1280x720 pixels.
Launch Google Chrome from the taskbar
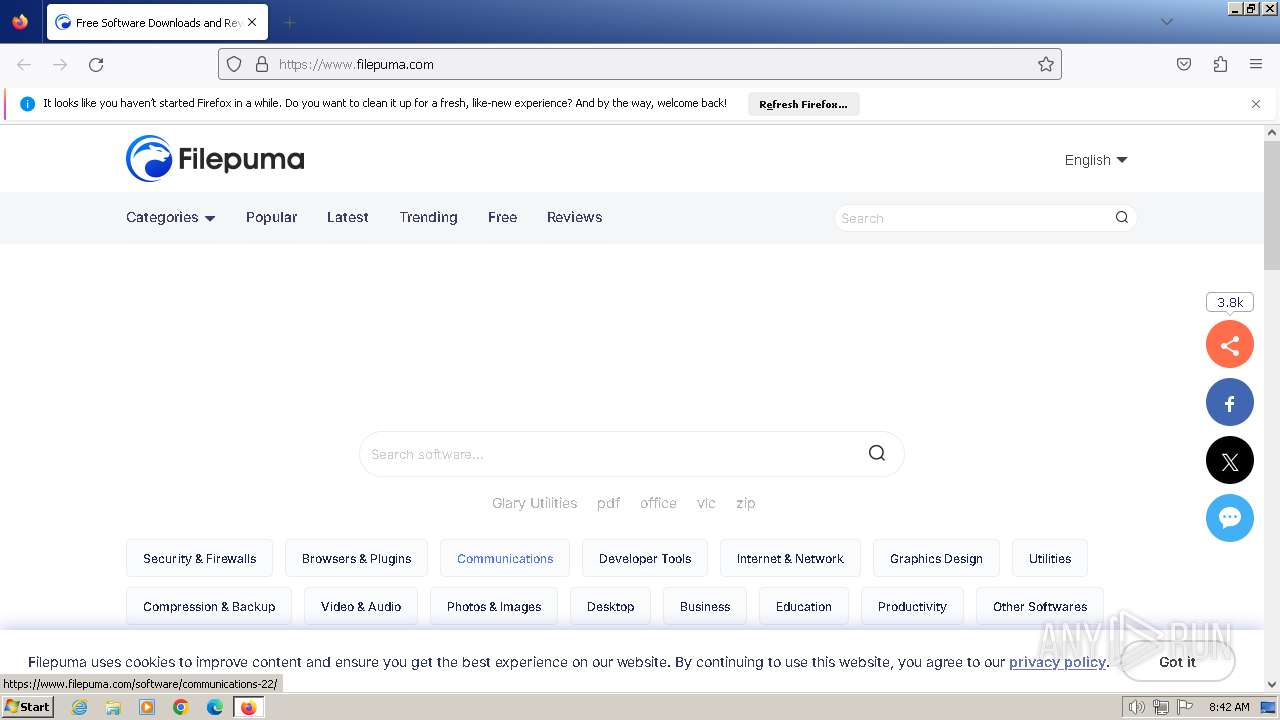(x=181, y=707)
